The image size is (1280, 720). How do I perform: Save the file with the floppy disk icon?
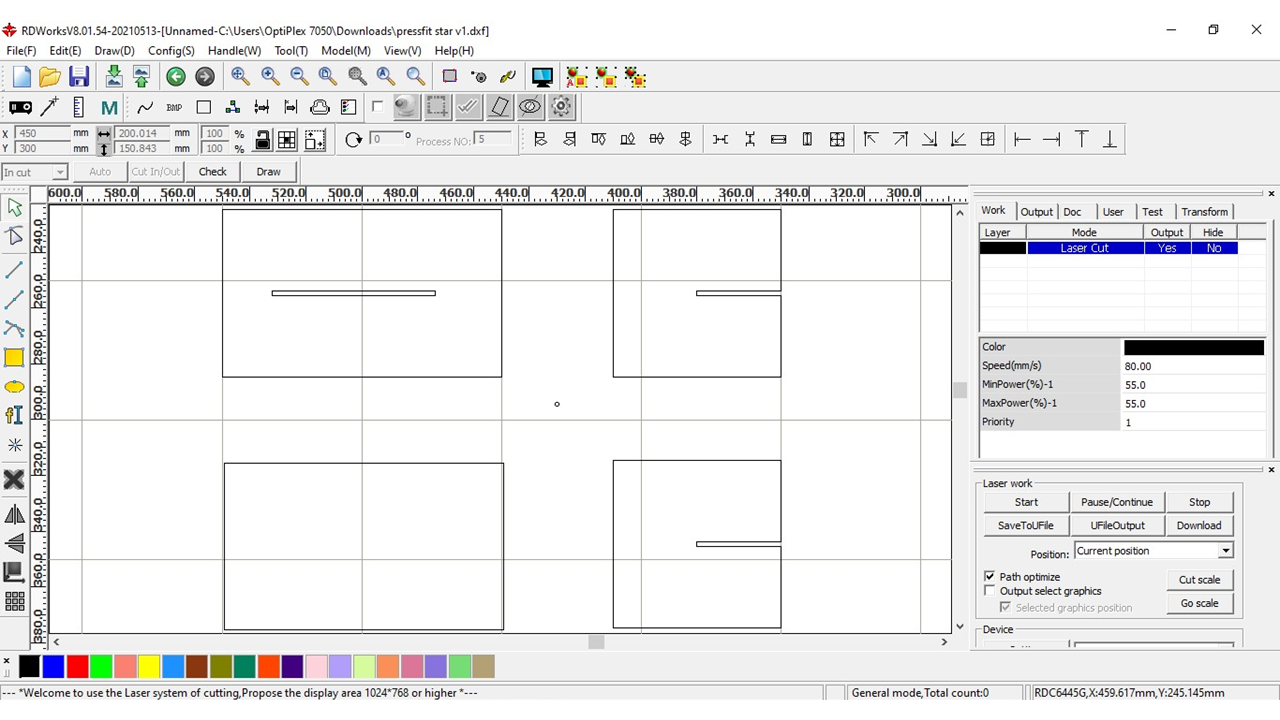click(x=78, y=77)
